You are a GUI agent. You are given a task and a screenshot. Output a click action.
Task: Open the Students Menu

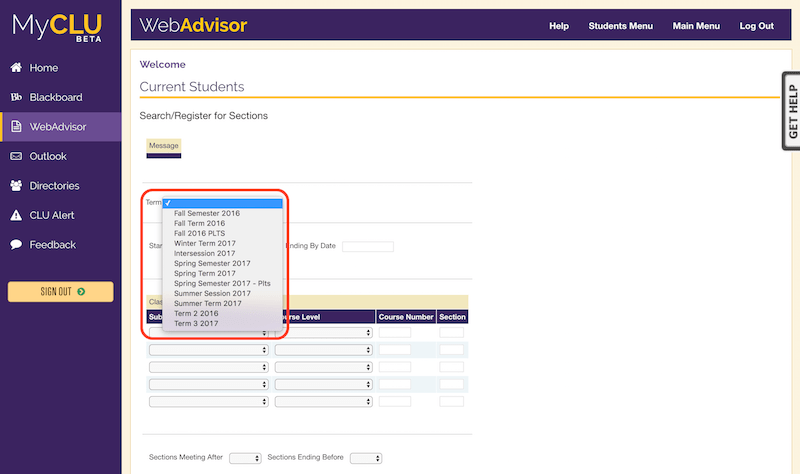click(620, 26)
